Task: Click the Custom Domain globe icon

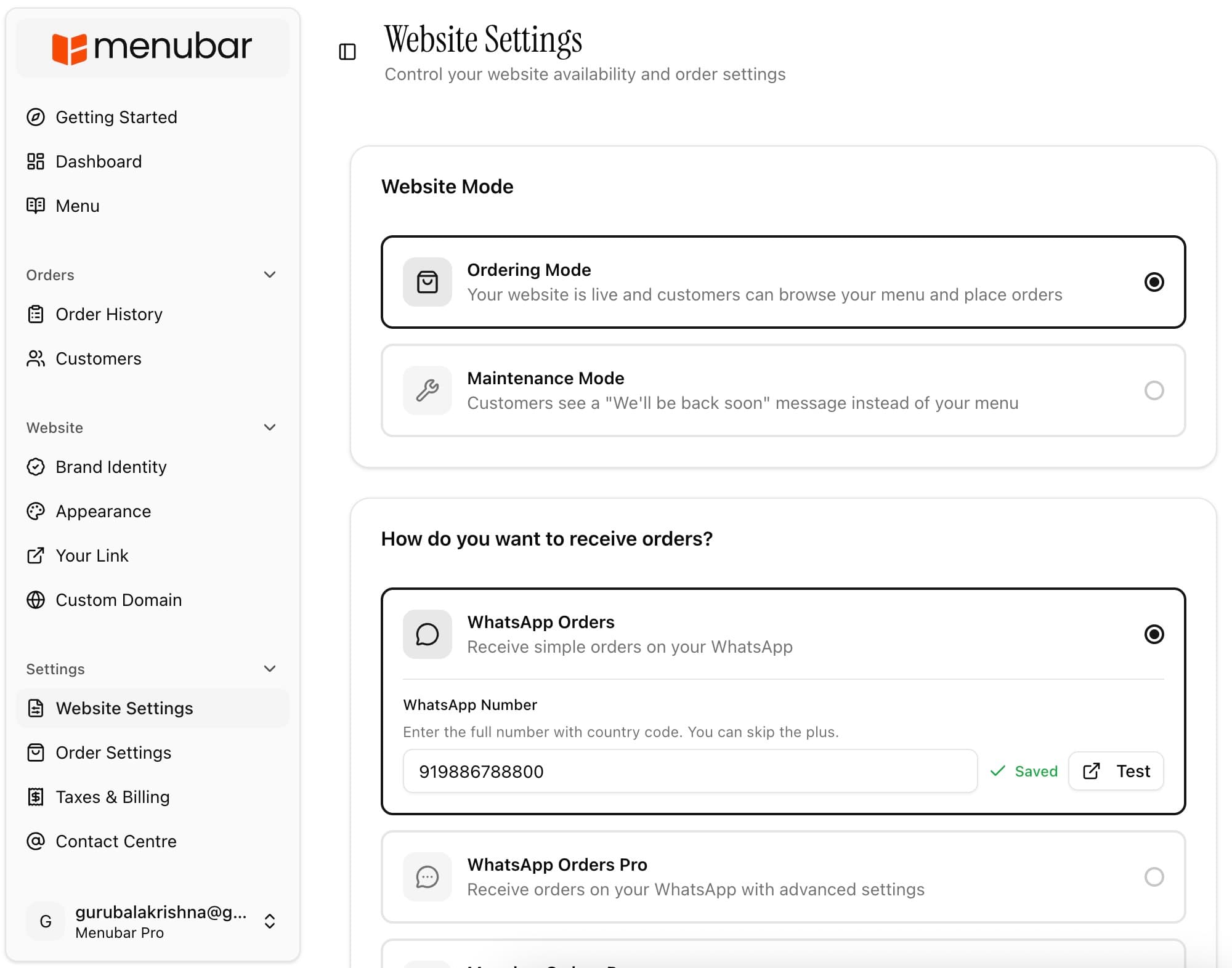Action: [36, 600]
